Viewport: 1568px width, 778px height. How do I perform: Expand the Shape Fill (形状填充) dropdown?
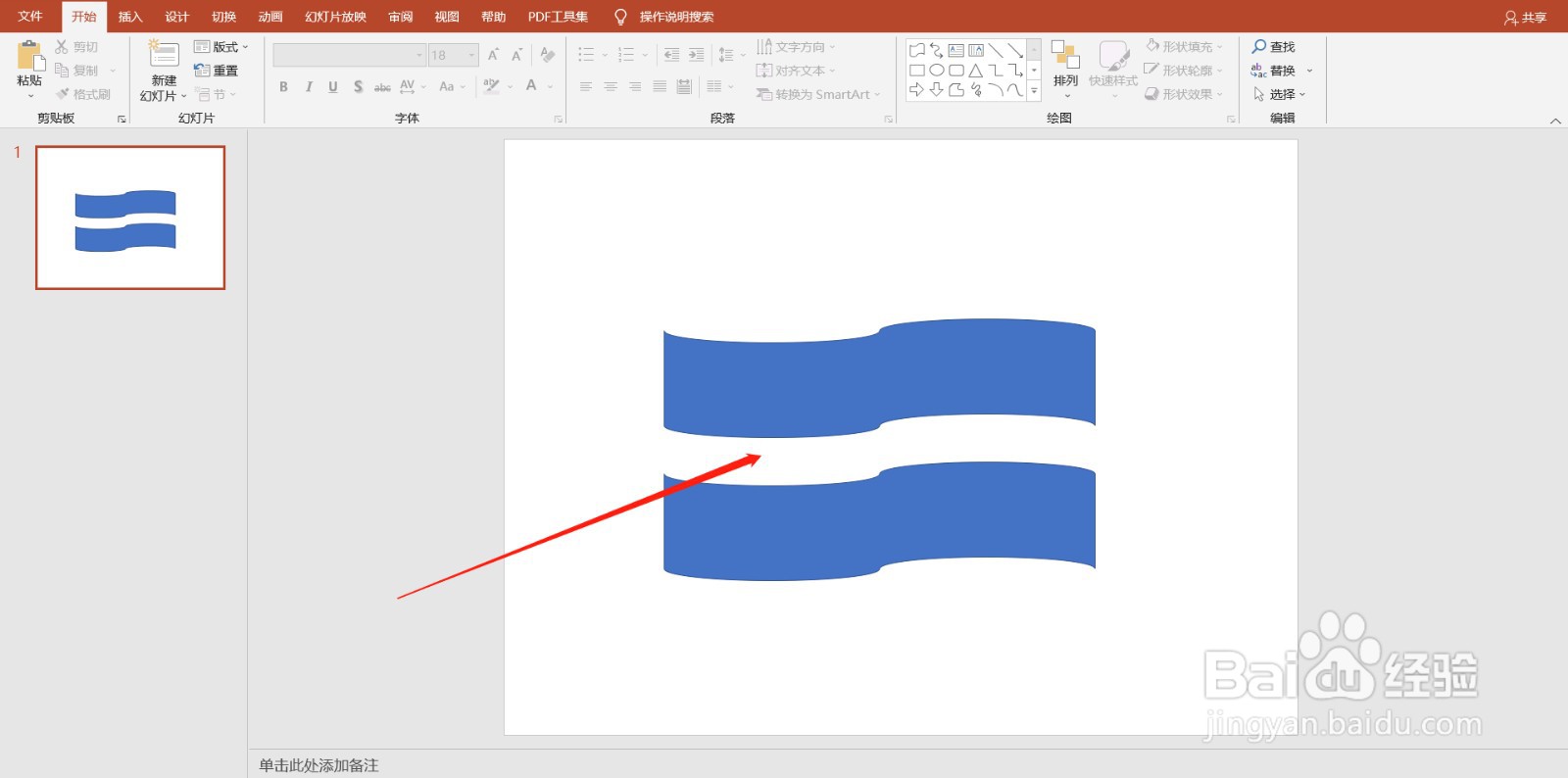tap(1219, 47)
